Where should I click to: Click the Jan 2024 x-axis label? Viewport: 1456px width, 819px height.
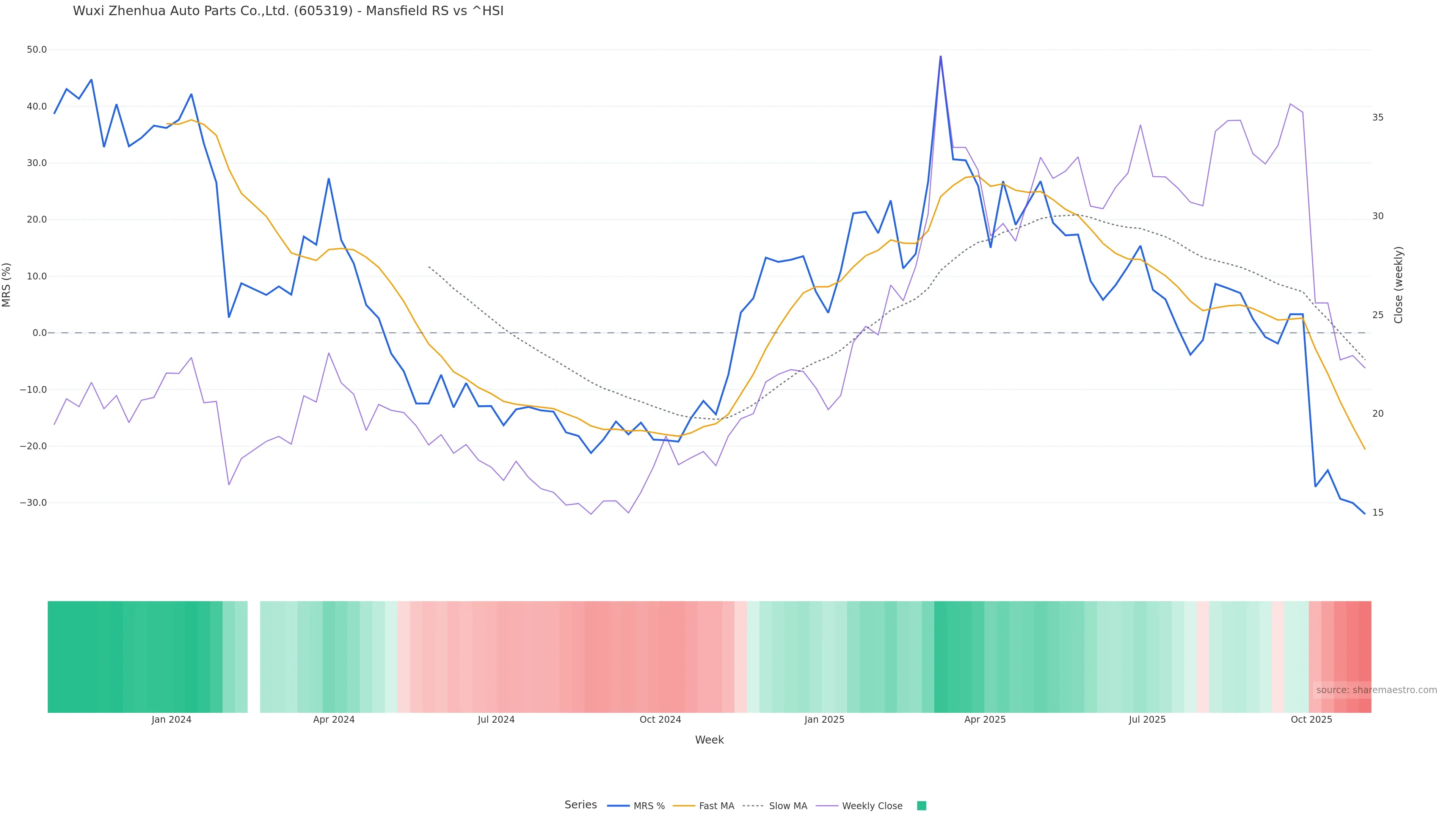pyautogui.click(x=171, y=720)
